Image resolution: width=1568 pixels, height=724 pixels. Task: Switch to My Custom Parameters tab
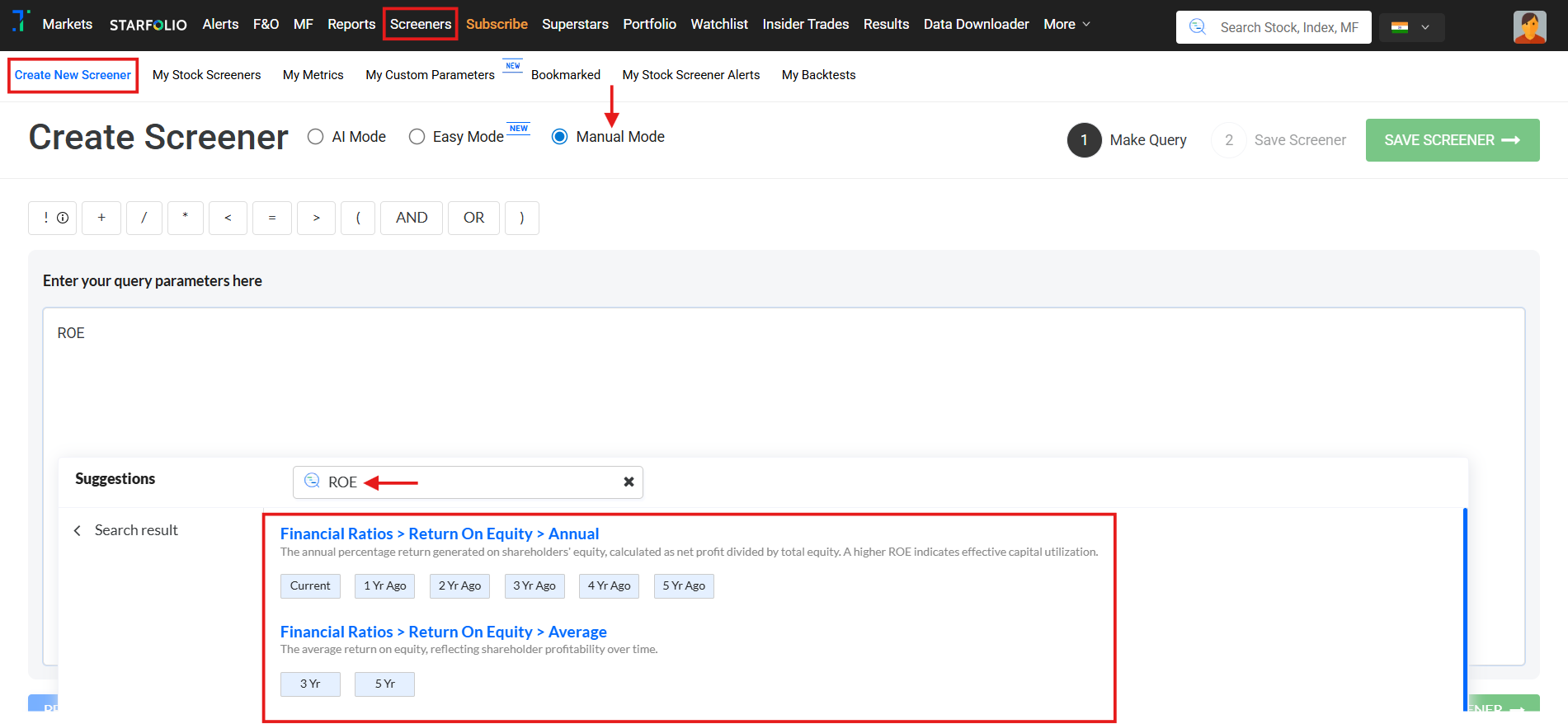[430, 75]
